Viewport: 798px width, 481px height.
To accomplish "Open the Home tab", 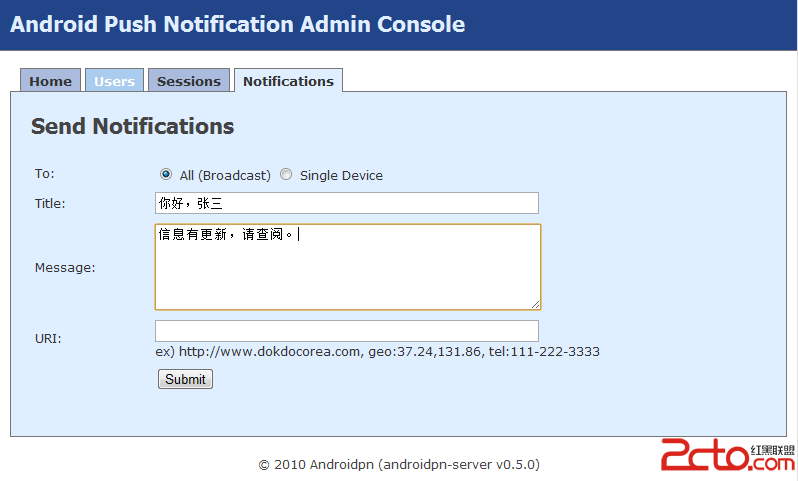I will click(50, 81).
